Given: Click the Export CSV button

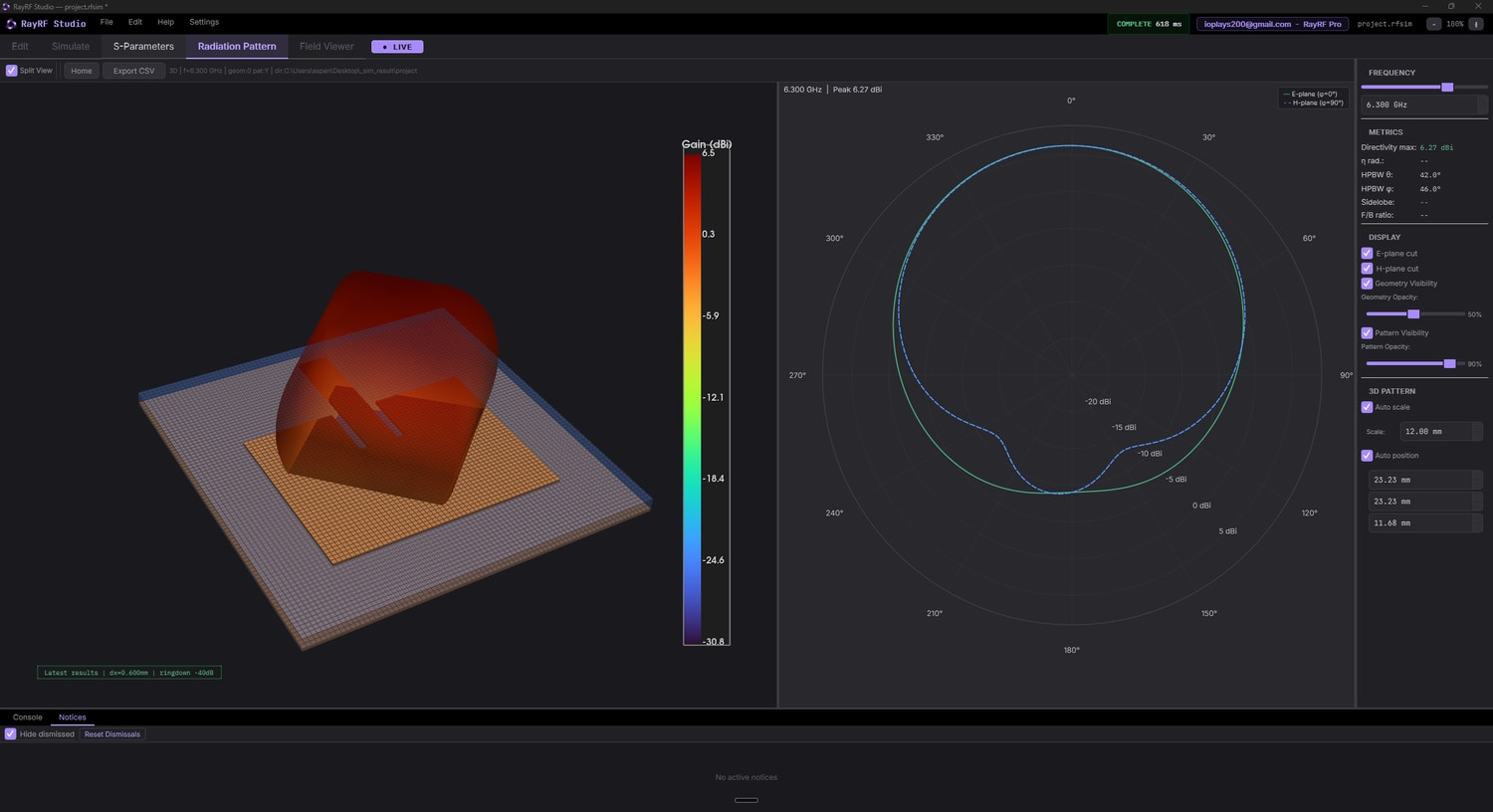Looking at the screenshot, I should click(133, 71).
